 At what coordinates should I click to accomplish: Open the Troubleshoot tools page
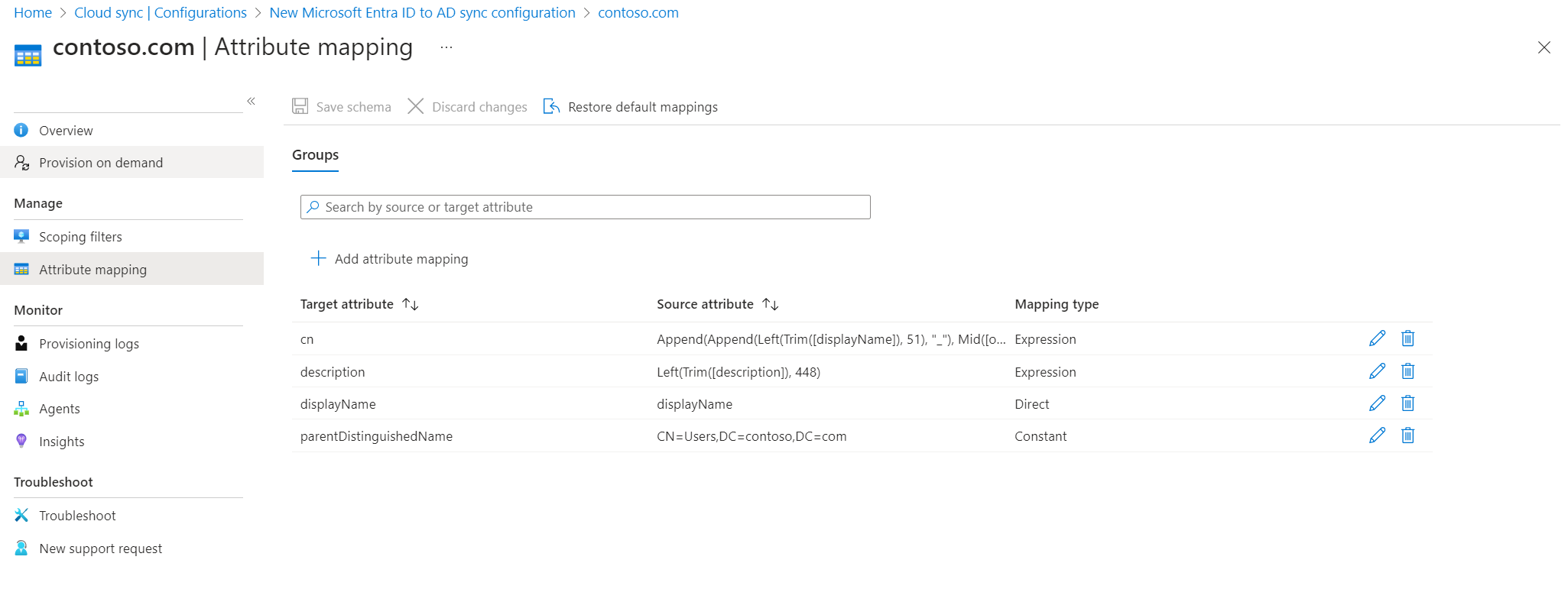pyautogui.click(x=77, y=516)
